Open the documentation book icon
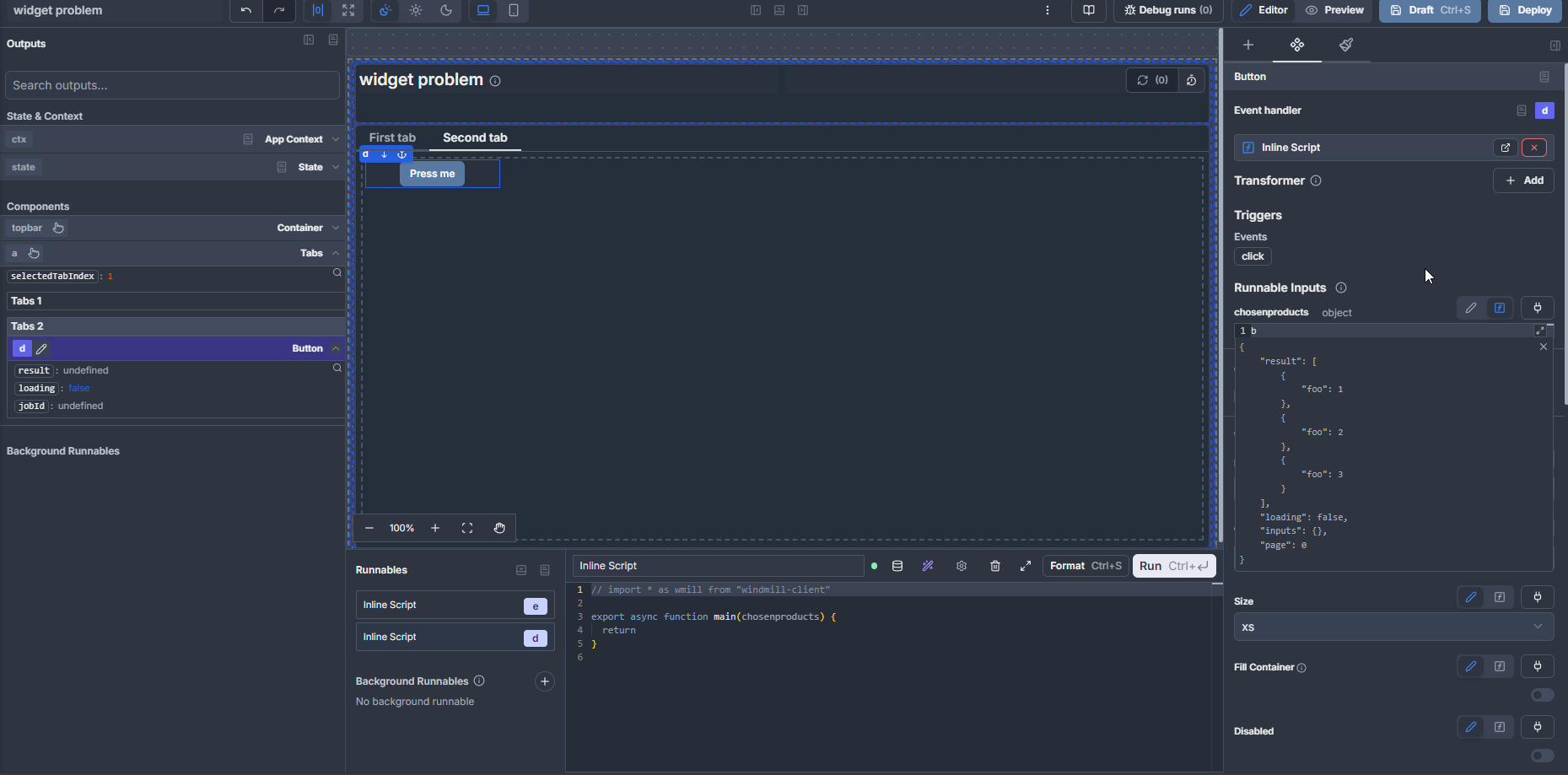 pyautogui.click(x=1089, y=10)
